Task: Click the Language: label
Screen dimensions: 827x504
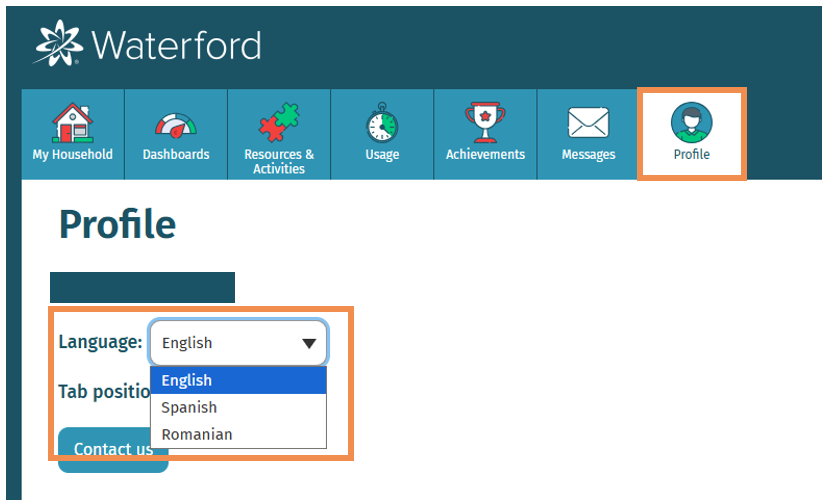Action: coord(100,342)
